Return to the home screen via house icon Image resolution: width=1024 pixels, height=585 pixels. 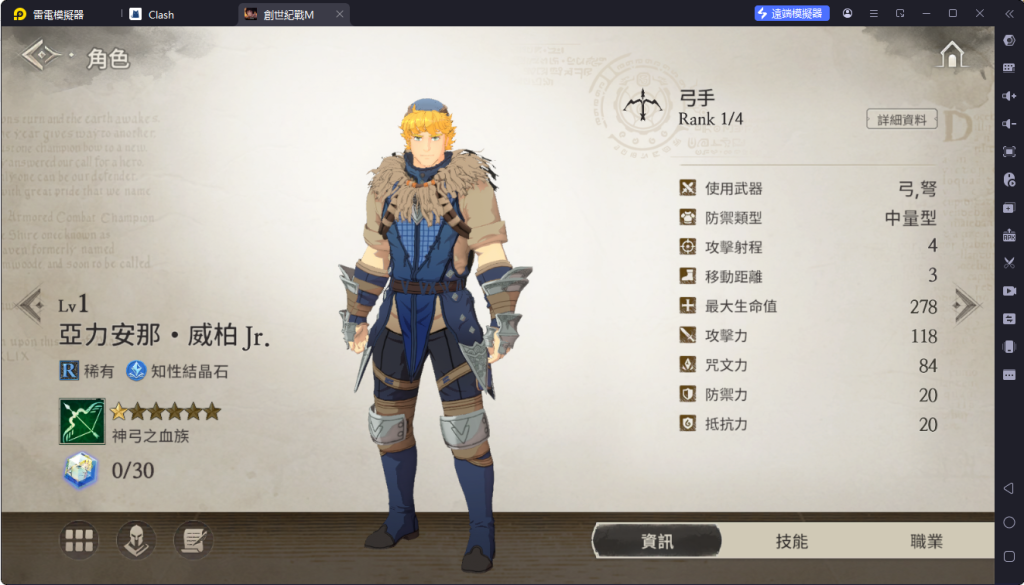[952, 53]
